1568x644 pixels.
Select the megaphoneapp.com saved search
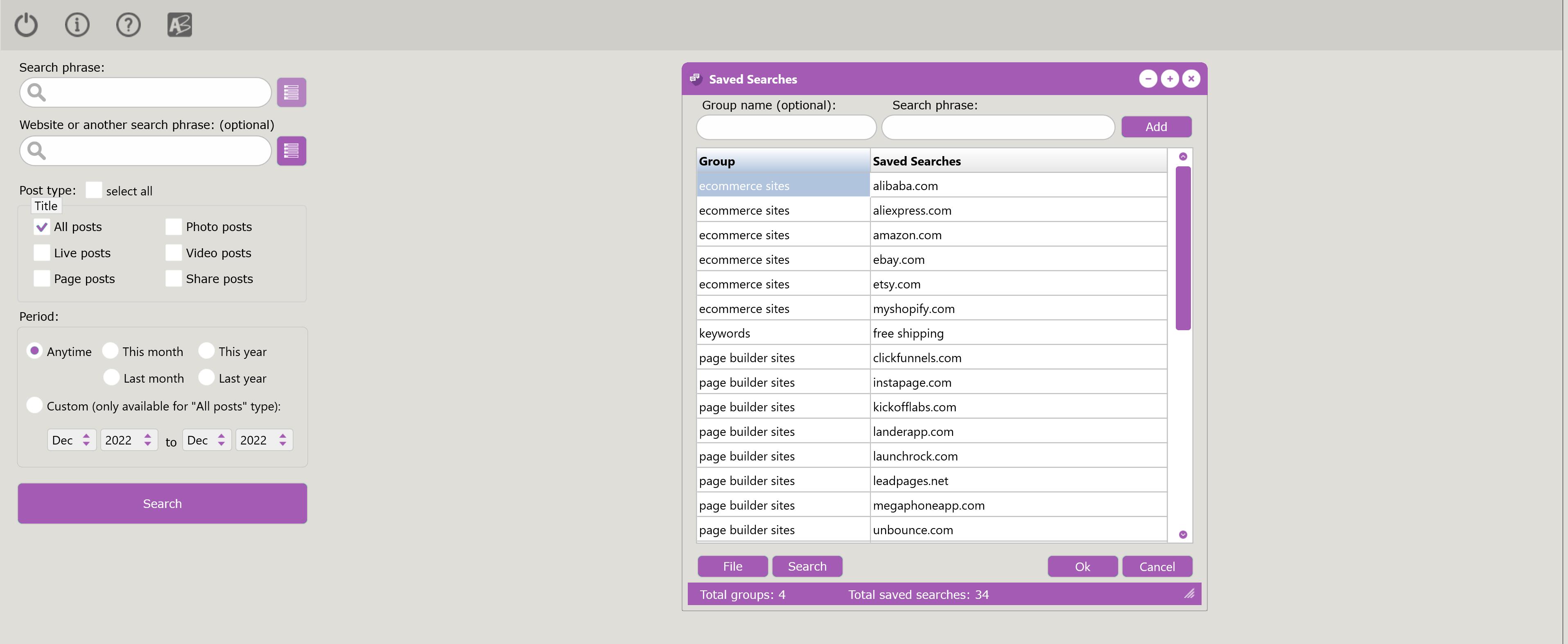point(1018,505)
